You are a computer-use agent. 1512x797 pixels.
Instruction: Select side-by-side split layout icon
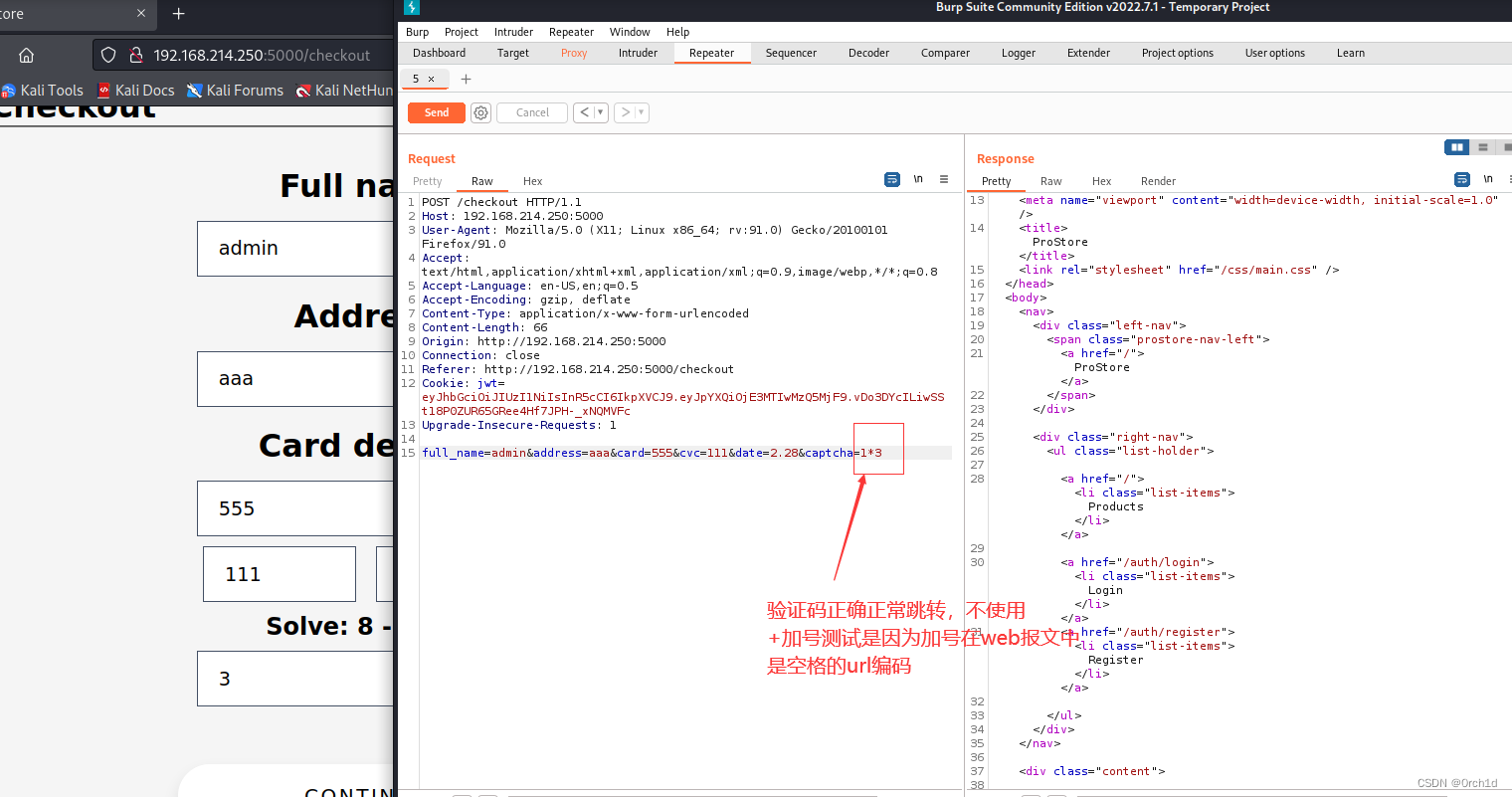pyautogui.click(x=1457, y=147)
